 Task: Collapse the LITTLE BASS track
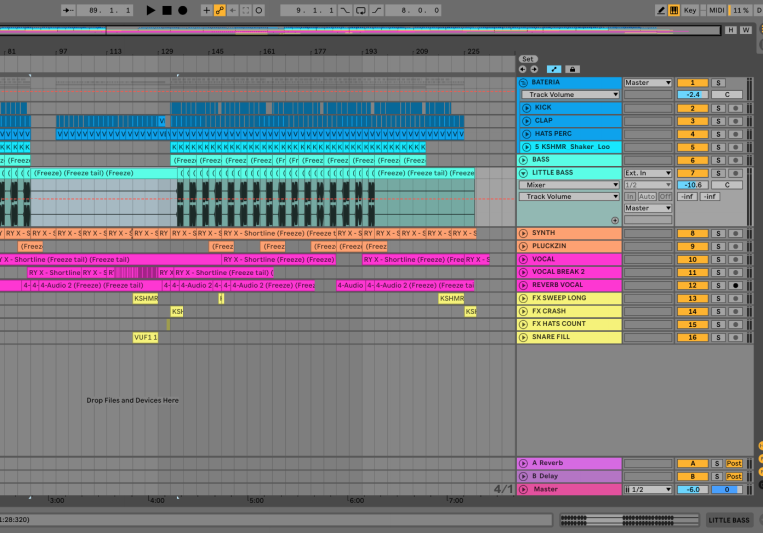click(524, 173)
